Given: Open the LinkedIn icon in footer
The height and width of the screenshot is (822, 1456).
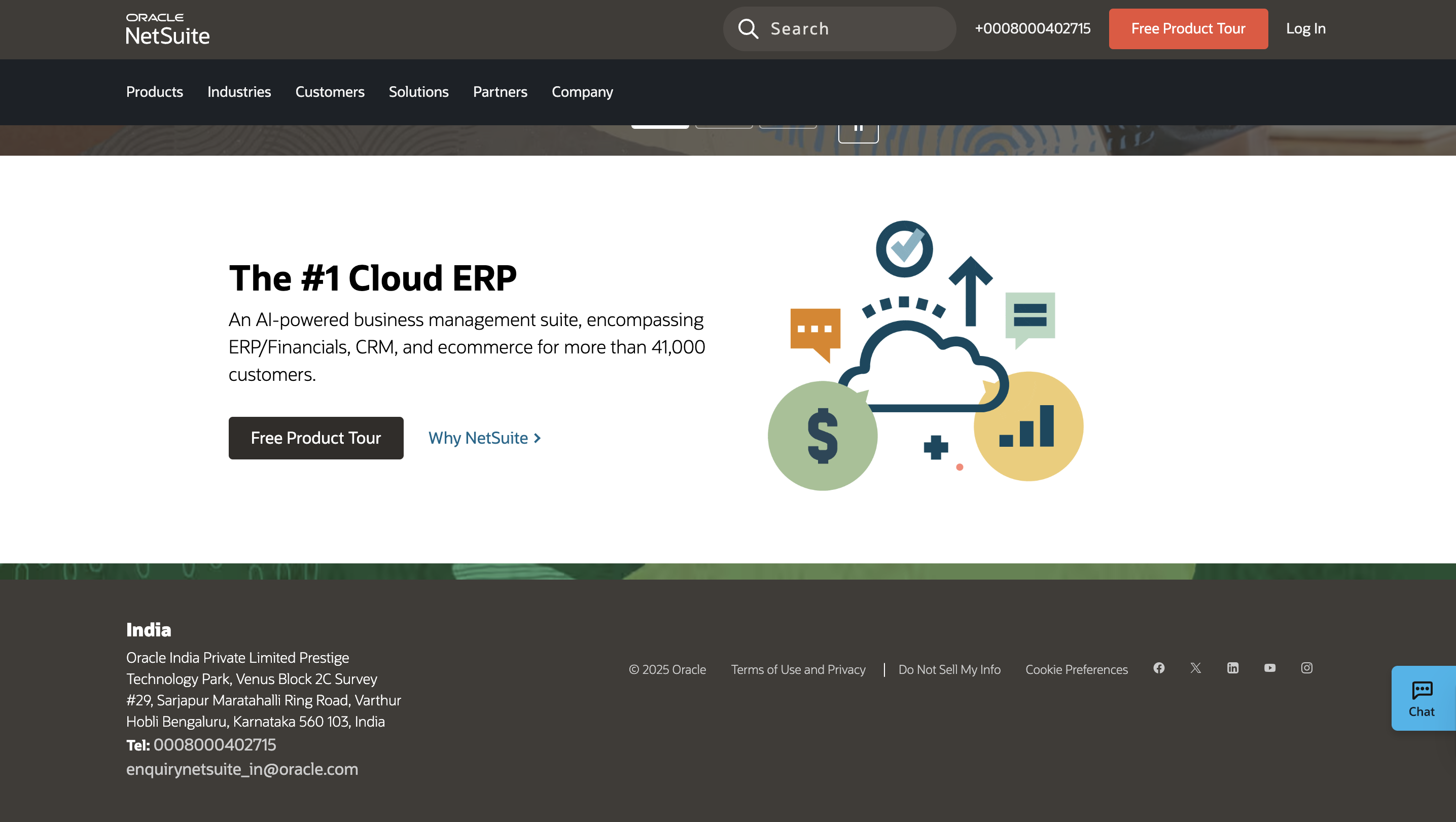Looking at the screenshot, I should click(x=1233, y=668).
